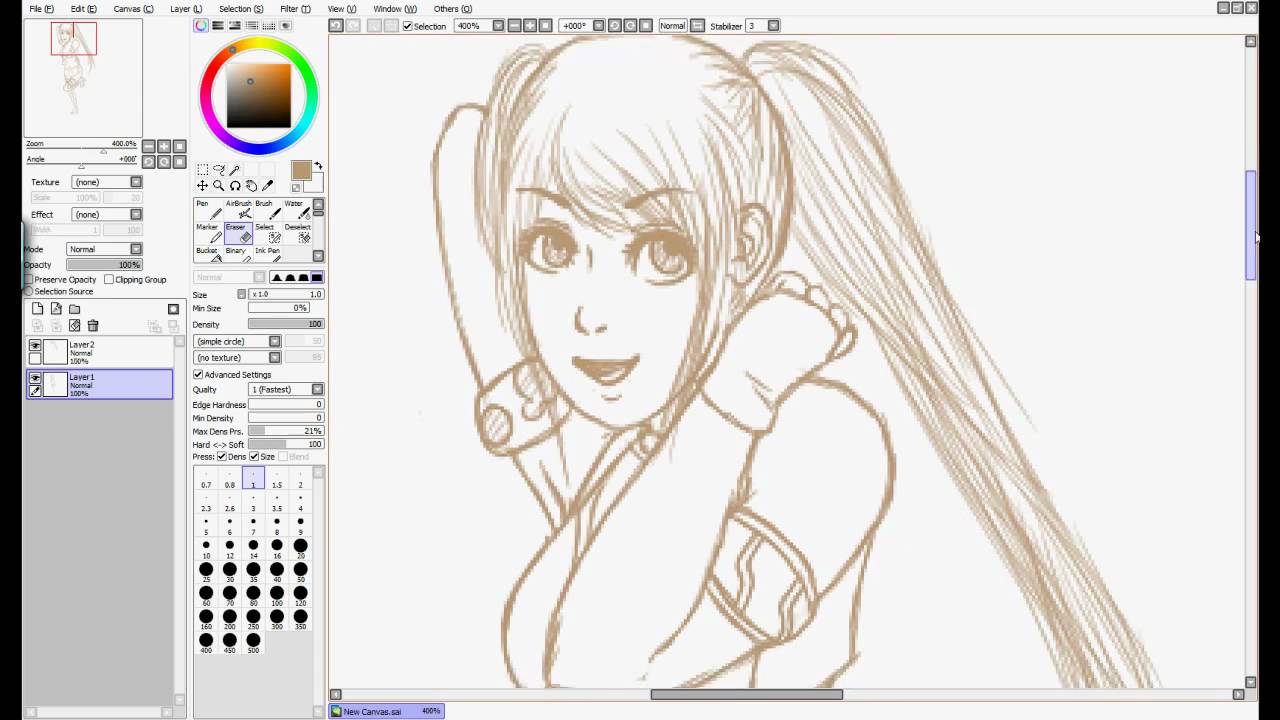The image size is (1280, 720).
Task: Show the color wheel panel
Action: pyautogui.click(x=201, y=26)
